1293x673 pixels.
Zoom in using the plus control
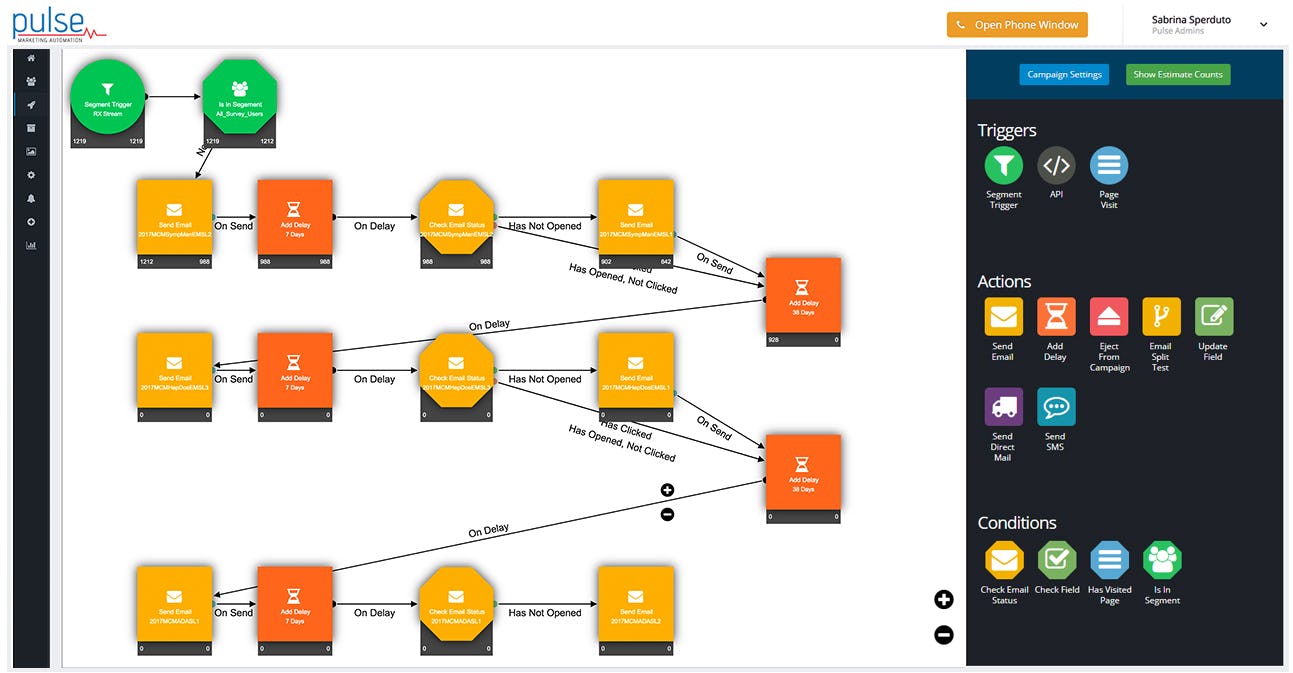point(943,599)
